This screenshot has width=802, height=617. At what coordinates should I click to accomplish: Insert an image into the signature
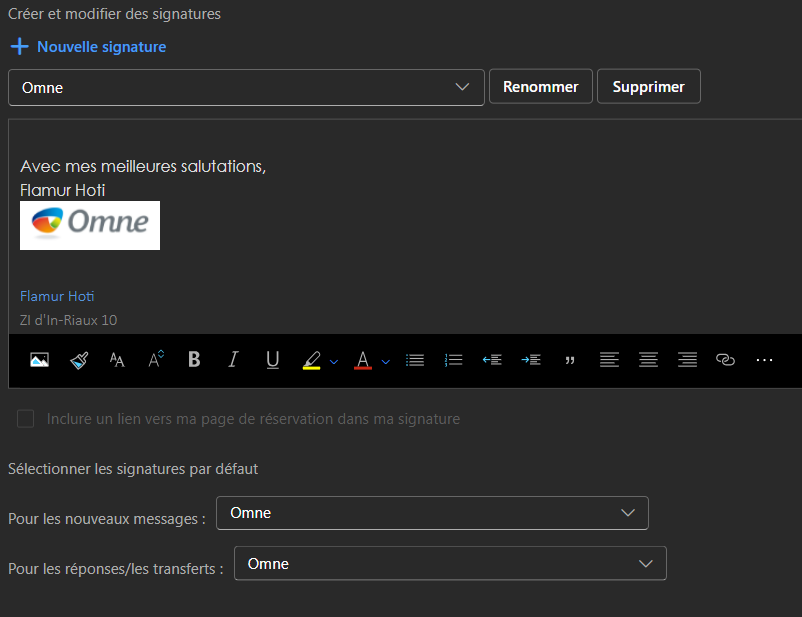[39, 360]
